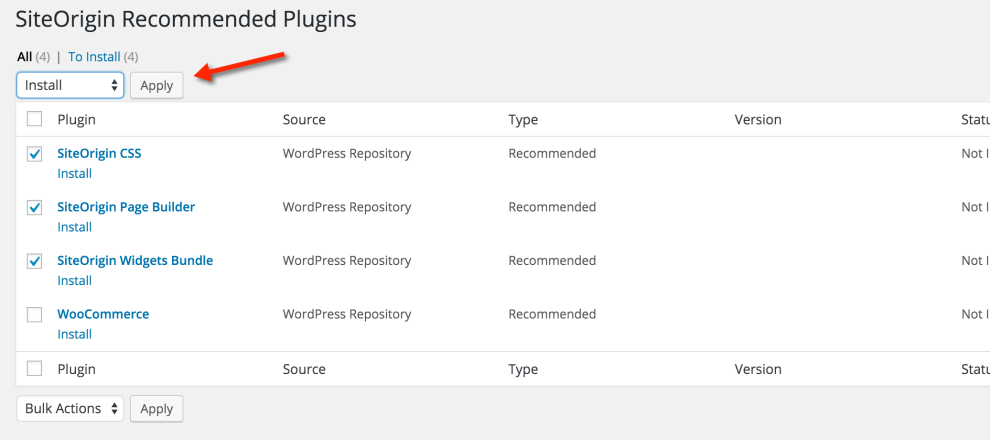Click the top Apply button
This screenshot has width=990, height=440.
(156, 85)
